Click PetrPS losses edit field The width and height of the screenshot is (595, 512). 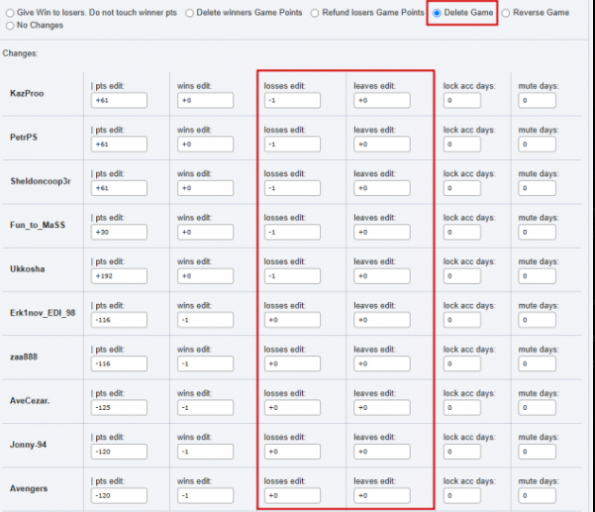pyautogui.click(x=292, y=144)
